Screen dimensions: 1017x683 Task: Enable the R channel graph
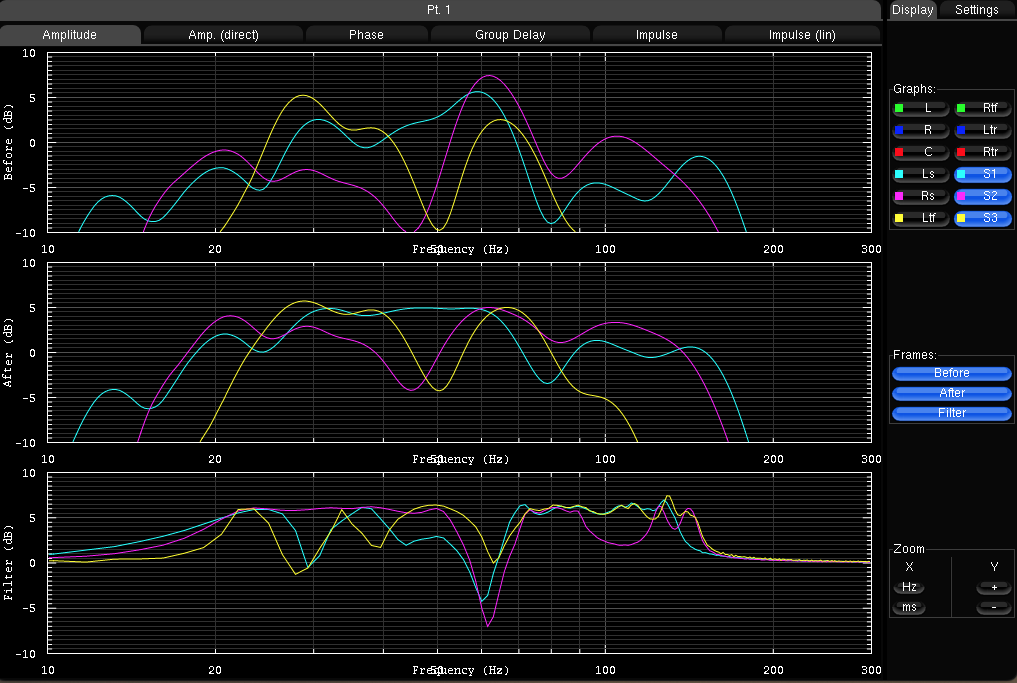(x=920, y=129)
